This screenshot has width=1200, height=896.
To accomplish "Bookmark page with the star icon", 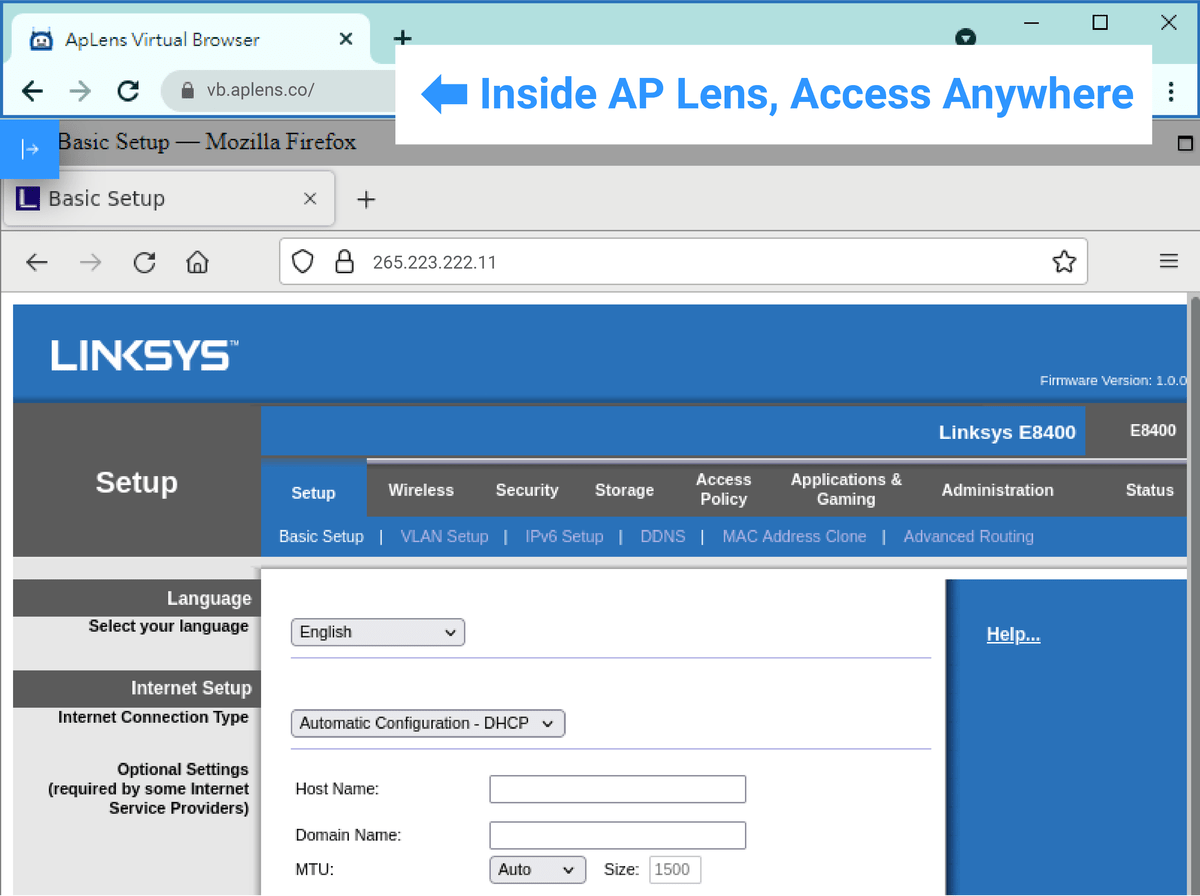I will [1064, 262].
